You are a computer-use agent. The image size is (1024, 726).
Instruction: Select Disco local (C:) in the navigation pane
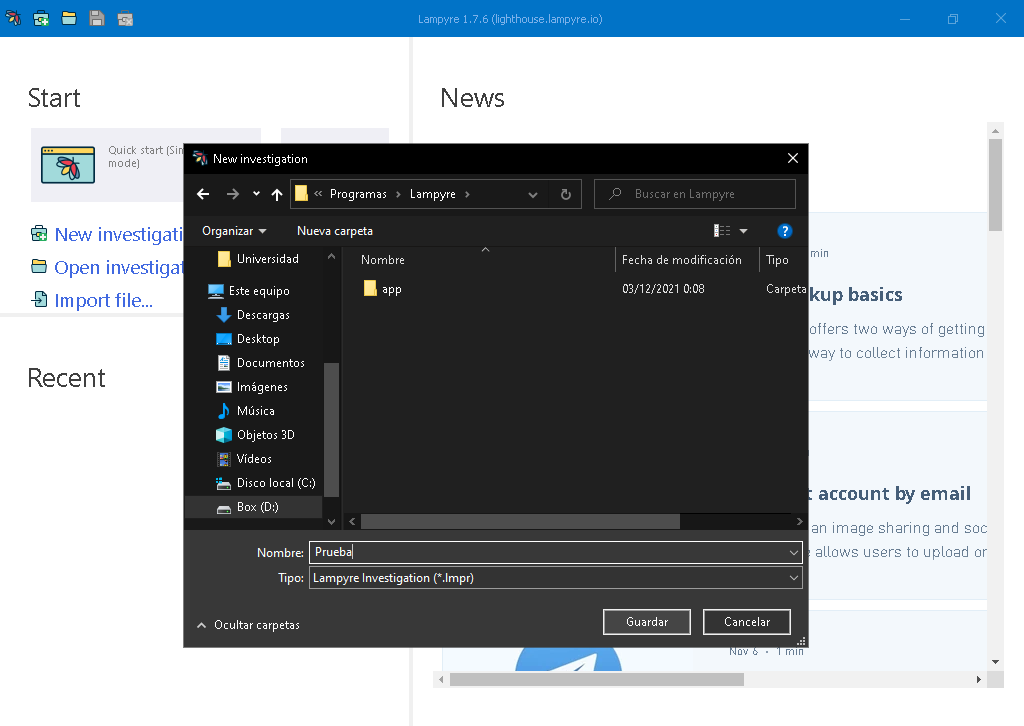pos(266,483)
